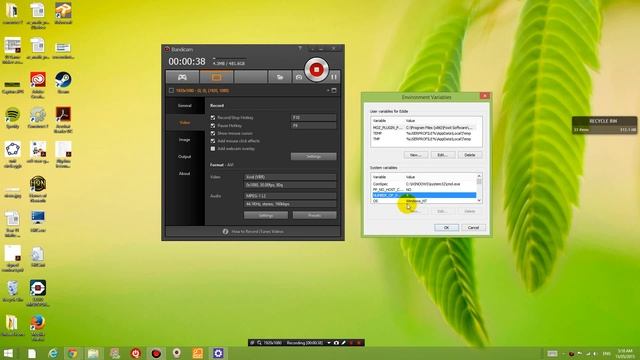Click the MPEG-1 L2 audio codec field

click(290, 196)
